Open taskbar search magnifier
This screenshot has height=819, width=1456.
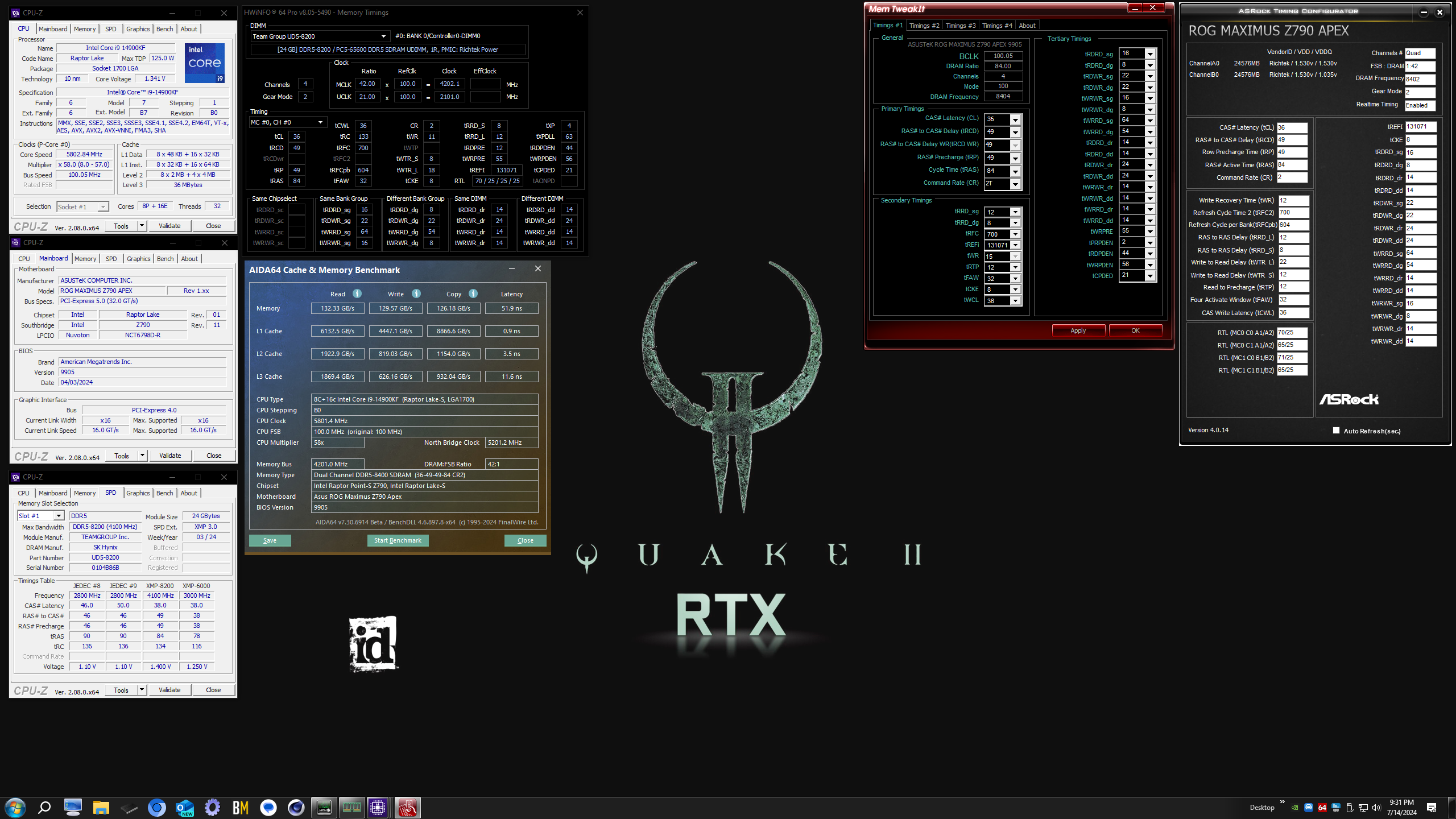point(44,808)
